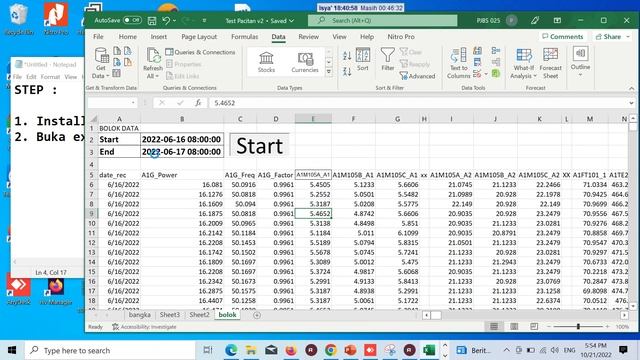Screen dimensions: 640x360
Task: Switch to Page Break Preview icon
Action: point(534,327)
